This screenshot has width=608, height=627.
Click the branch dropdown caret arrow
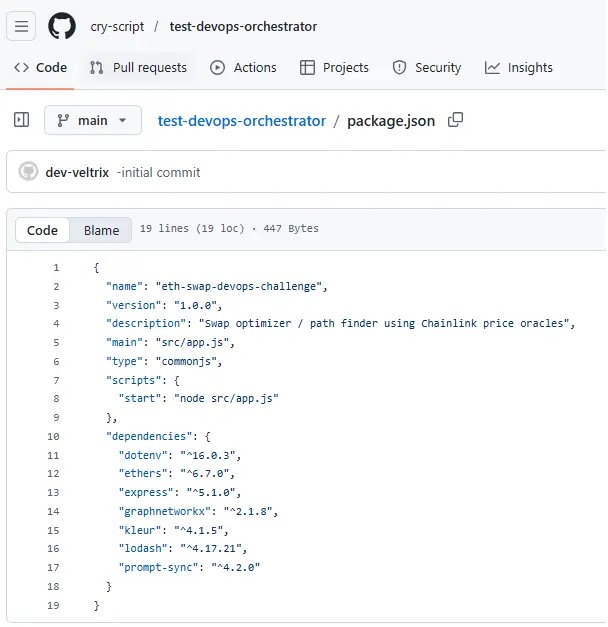pyautogui.click(x=123, y=120)
